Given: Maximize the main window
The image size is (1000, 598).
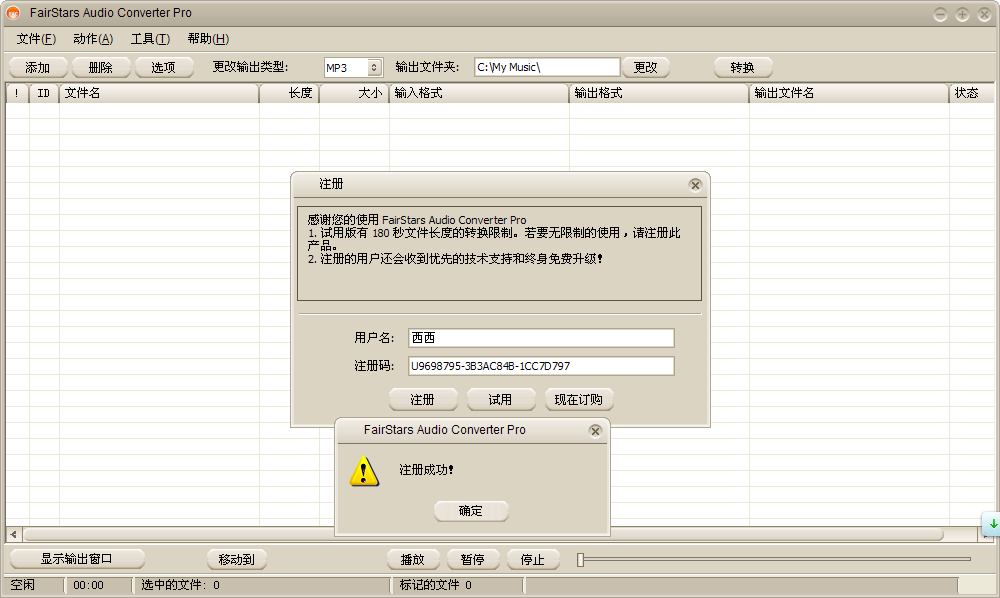Looking at the screenshot, I should [962, 14].
